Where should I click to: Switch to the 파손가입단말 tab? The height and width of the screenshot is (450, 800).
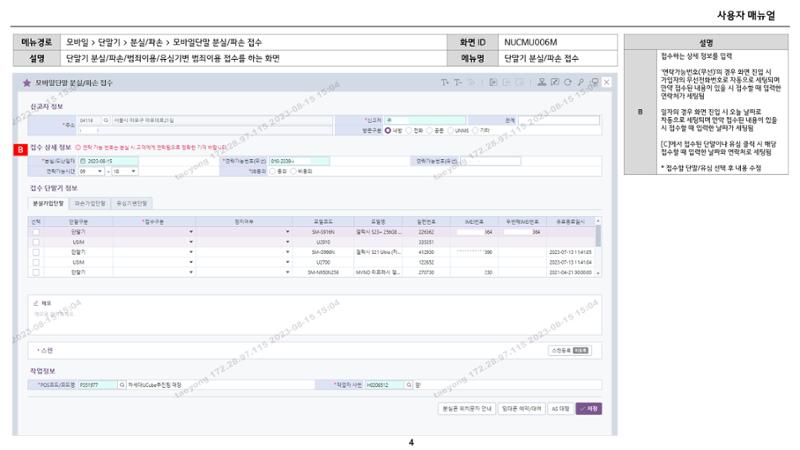point(90,204)
